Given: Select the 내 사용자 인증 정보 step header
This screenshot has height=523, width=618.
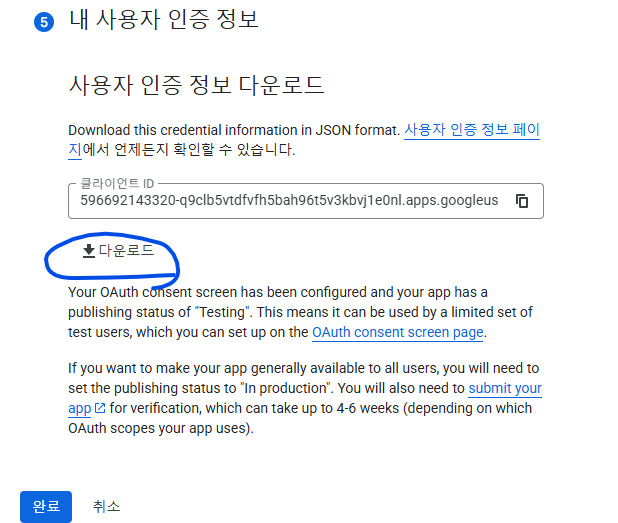Looking at the screenshot, I should point(164,19).
